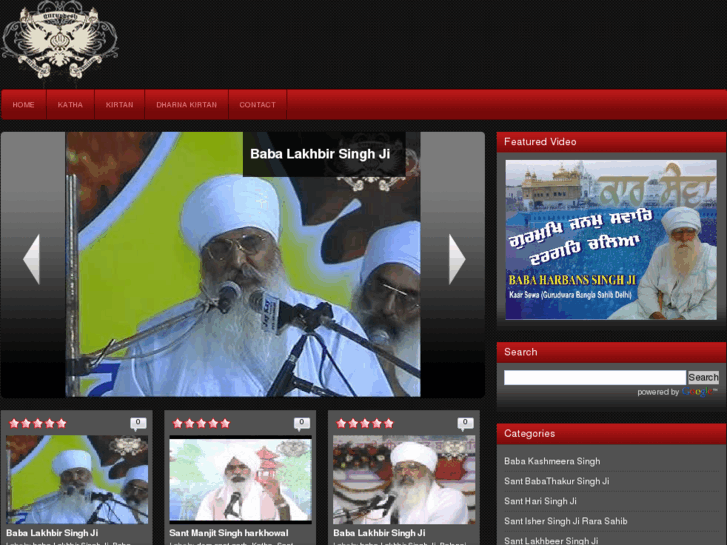Screen dimensions: 727x545
Task: Click the Featured Video heading
Action: (x=540, y=142)
